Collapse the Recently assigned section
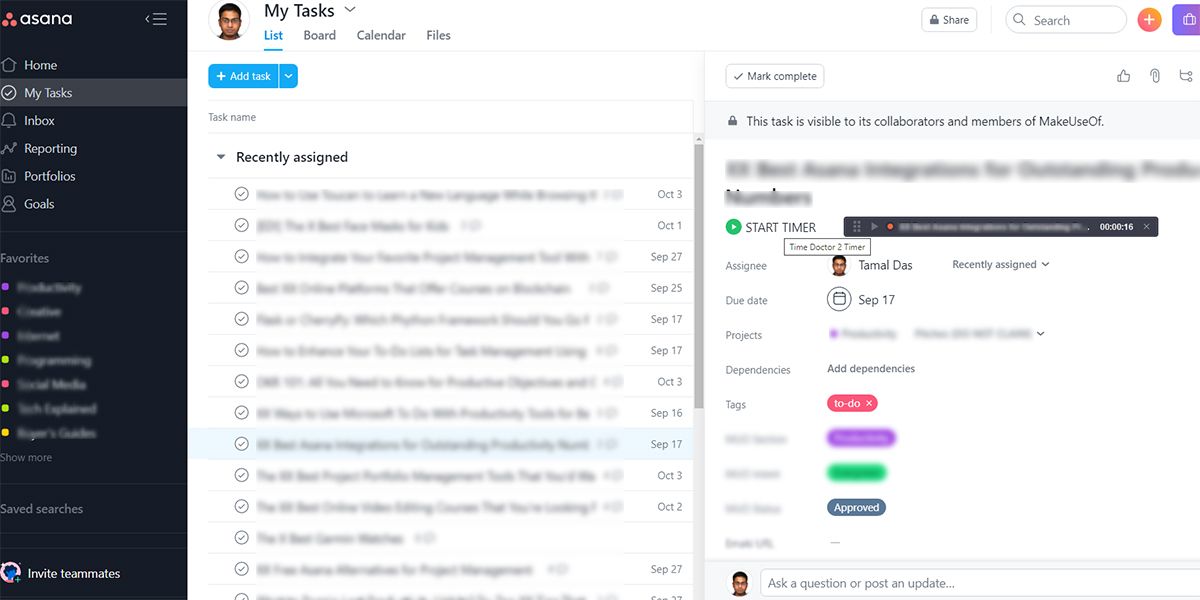This screenshot has height=600, width=1200. pyautogui.click(x=221, y=157)
